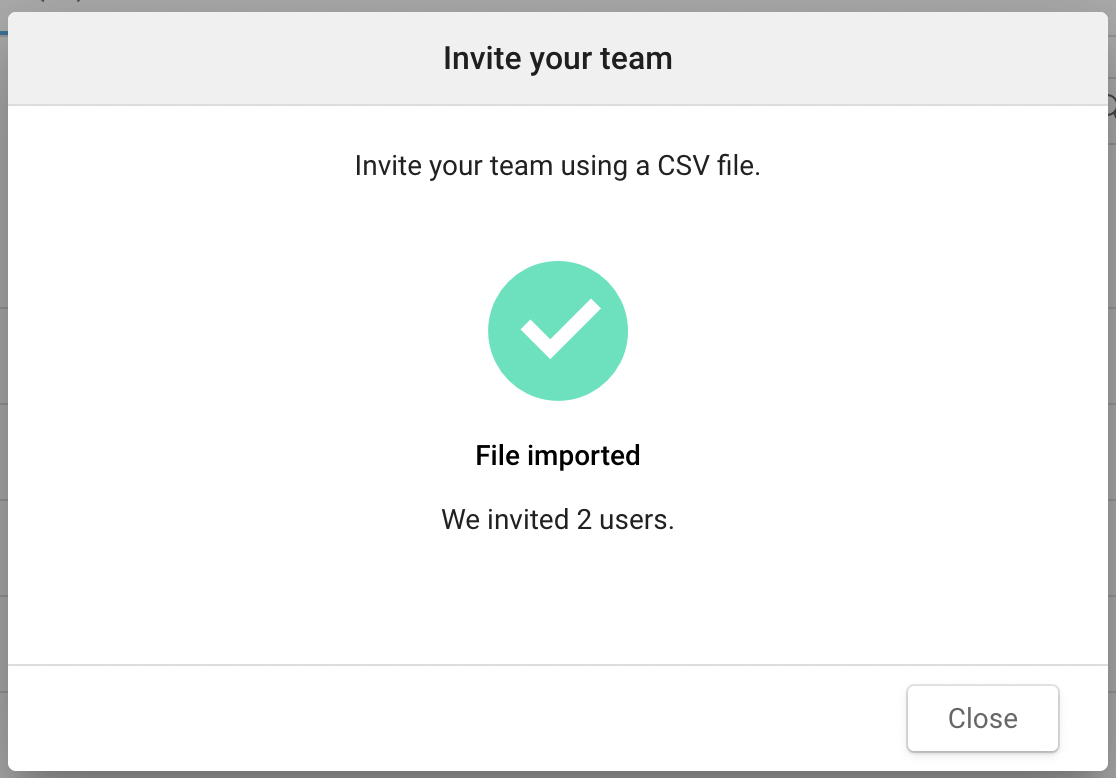Click the word 'team' in the dialog title
The width and height of the screenshot is (1116, 778).
637,58
